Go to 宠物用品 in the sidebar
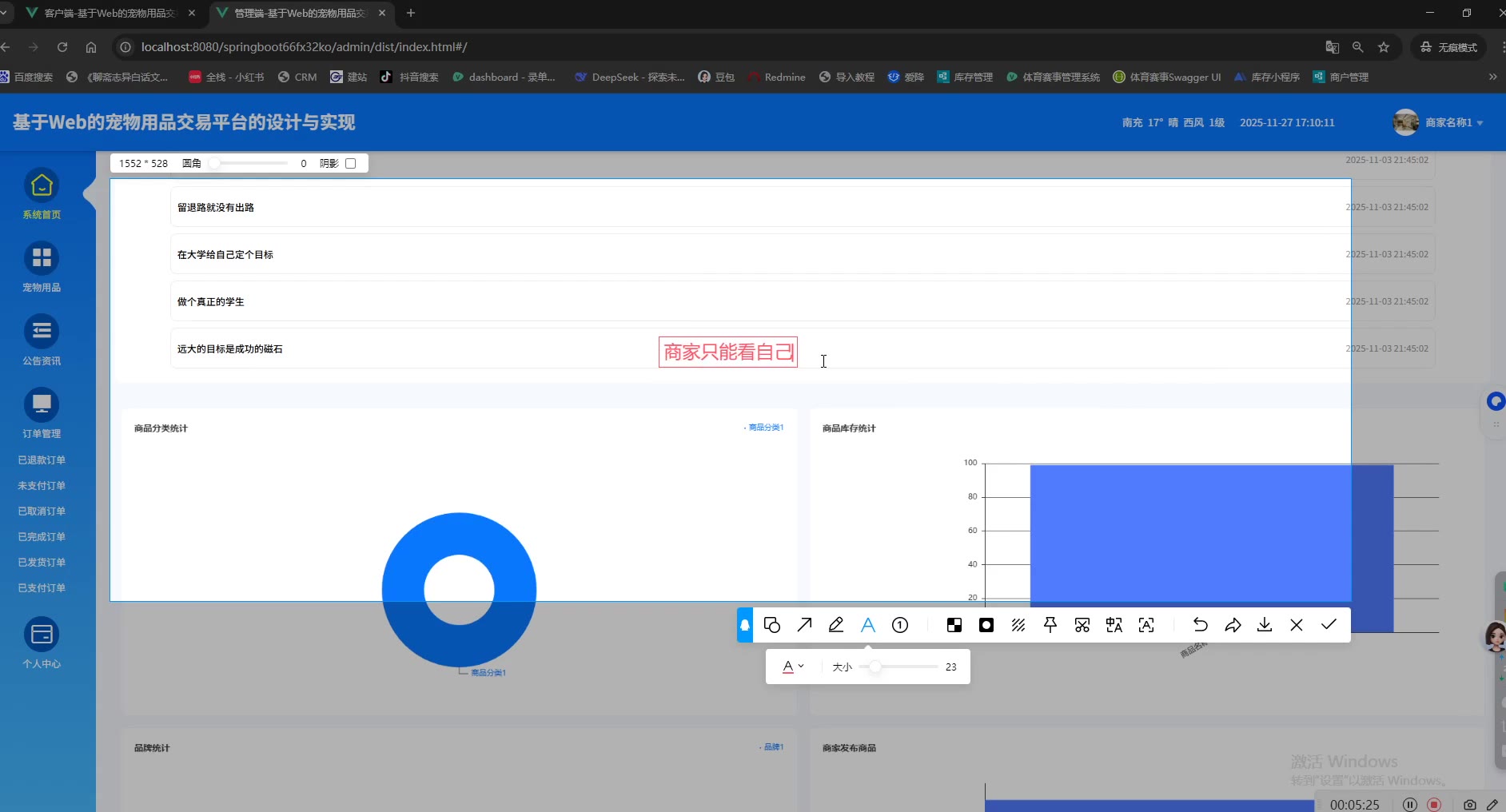The height and width of the screenshot is (812, 1506). coord(42,267)
